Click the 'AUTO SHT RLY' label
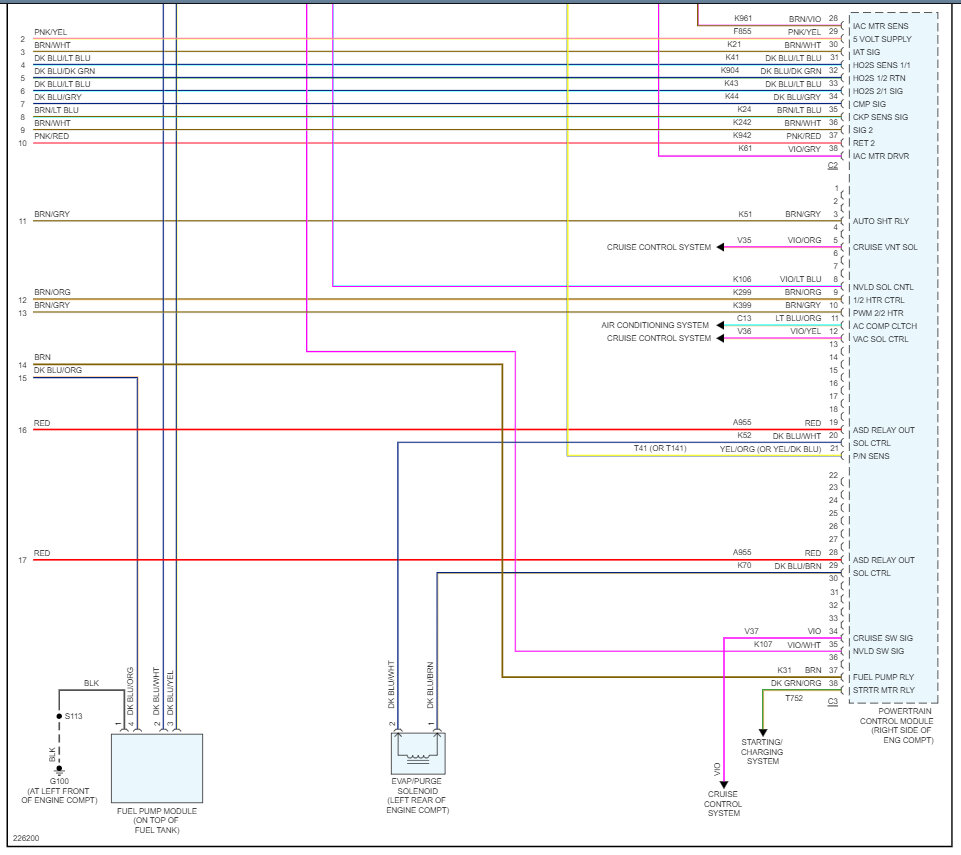The width and height of the screenshot is (961, 855). (881, 221)
